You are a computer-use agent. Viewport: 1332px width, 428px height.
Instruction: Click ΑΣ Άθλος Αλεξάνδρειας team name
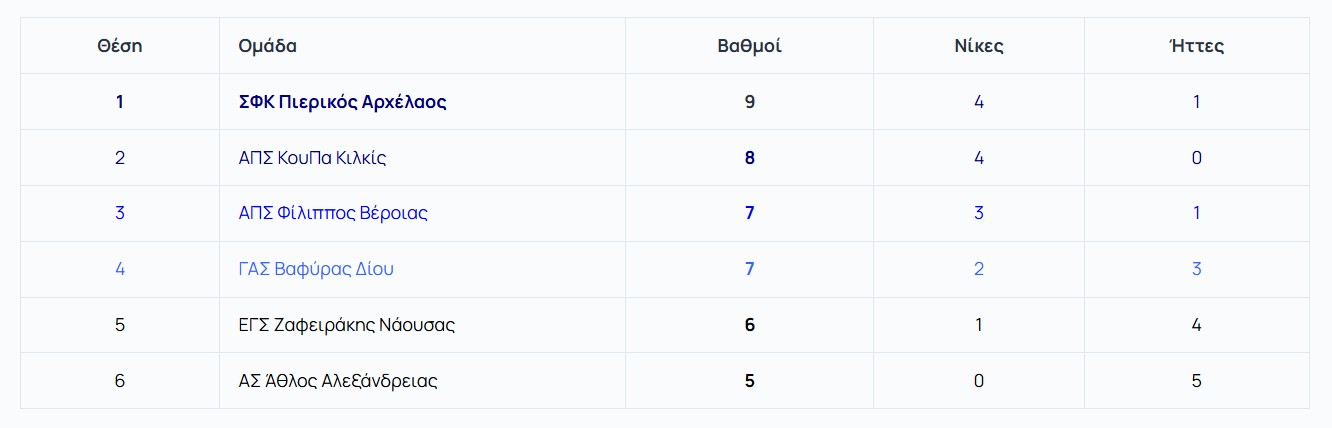click(x=338, y=381)
